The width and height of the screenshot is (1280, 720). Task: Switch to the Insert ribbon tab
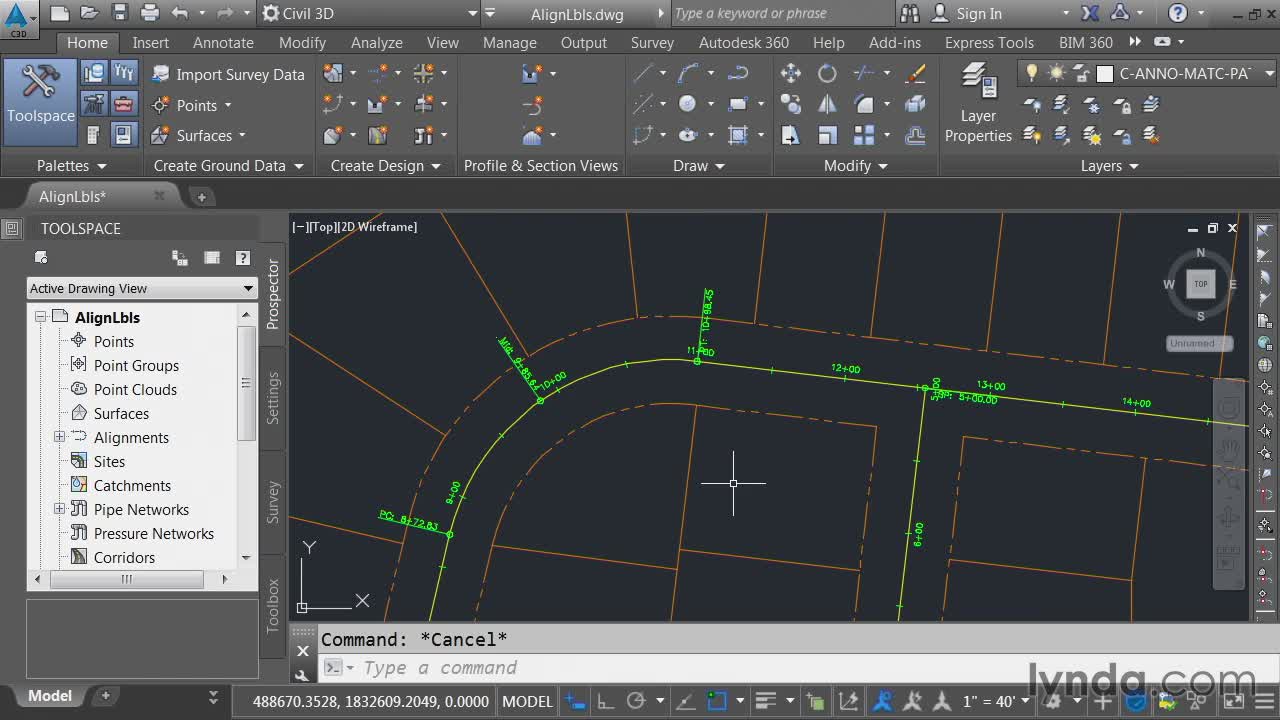point(151,42)
